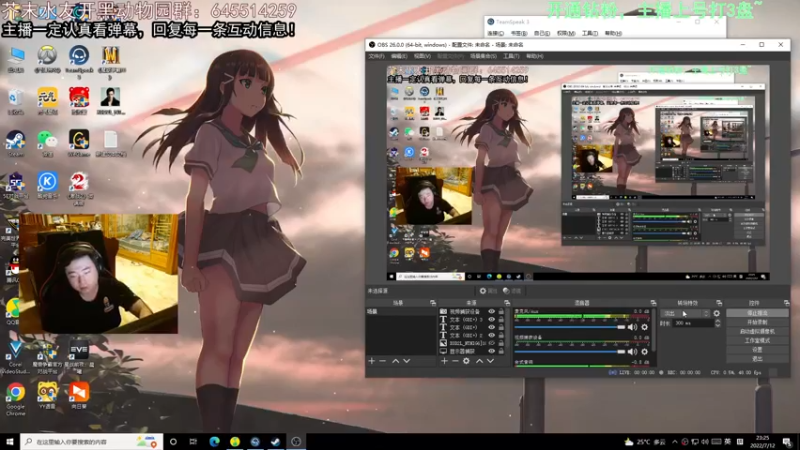Open the Corel VideoStudio desktop shortcut

[15, 357]
